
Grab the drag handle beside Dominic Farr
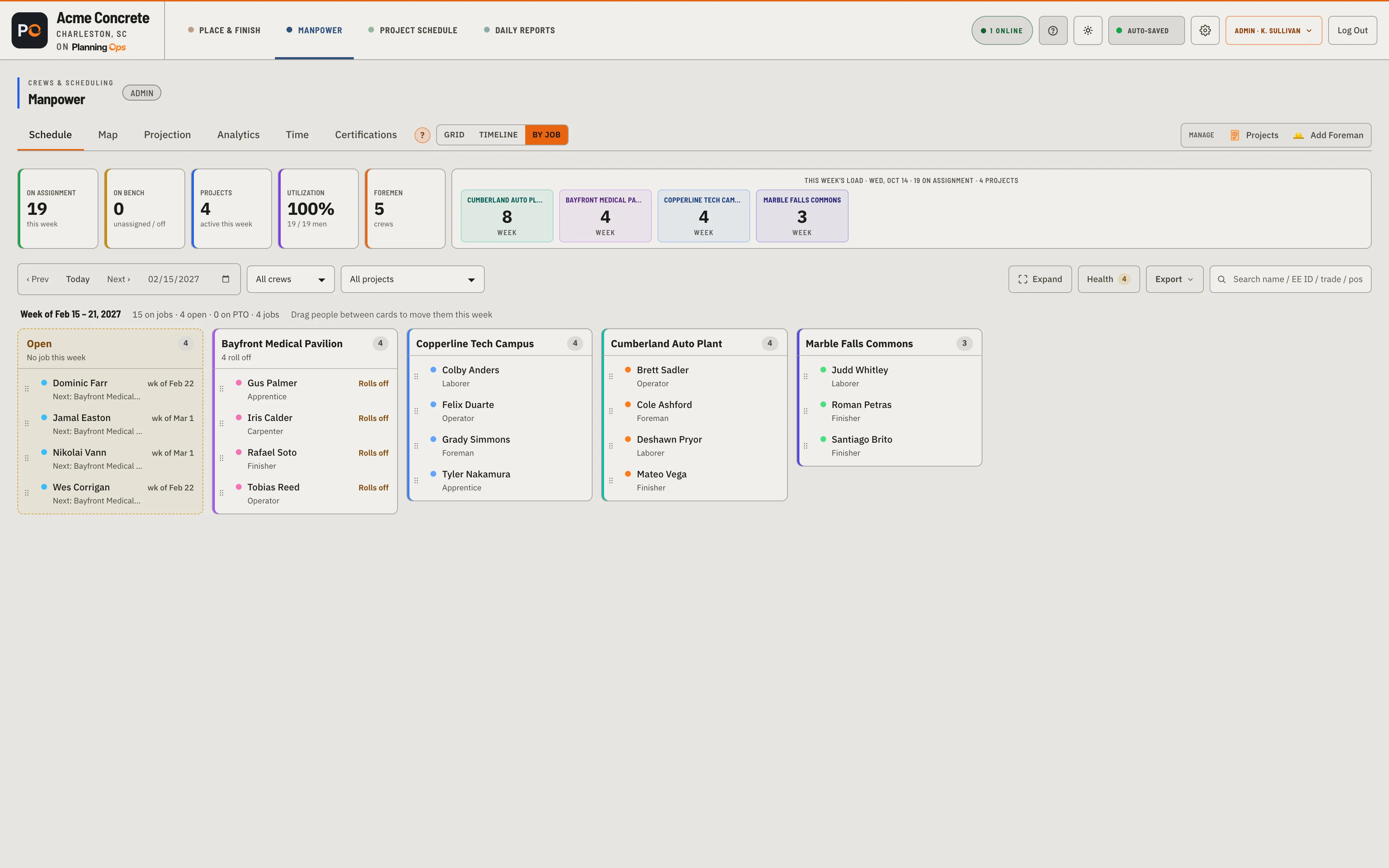[26, 389]
